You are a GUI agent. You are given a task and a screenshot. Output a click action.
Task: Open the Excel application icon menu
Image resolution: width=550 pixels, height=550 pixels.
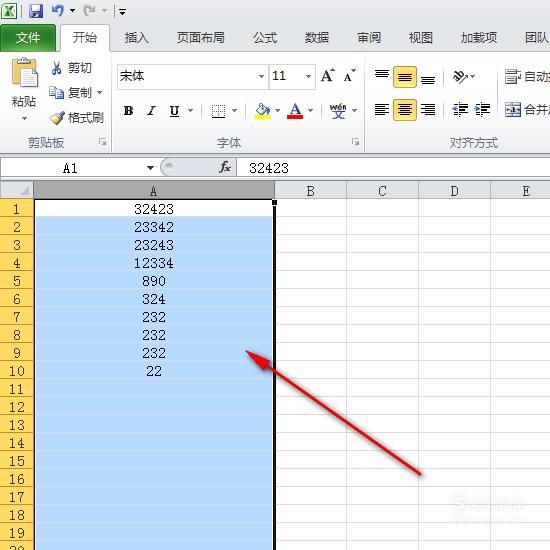(x=9, y=11)
